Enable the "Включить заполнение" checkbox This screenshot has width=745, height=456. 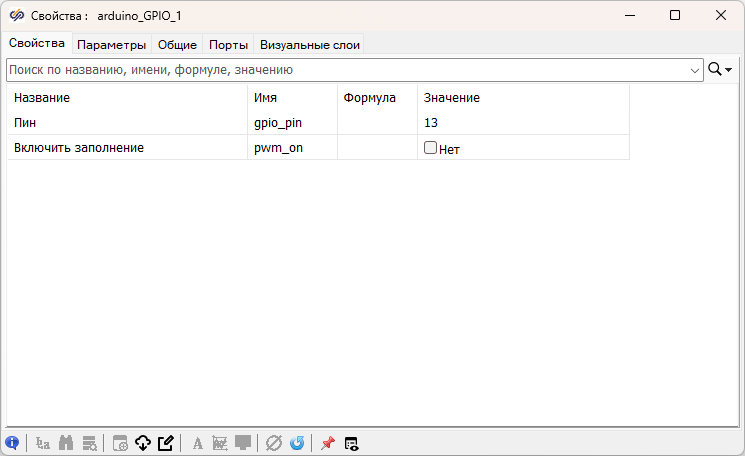pyautogui.click(x=431, y=147)
